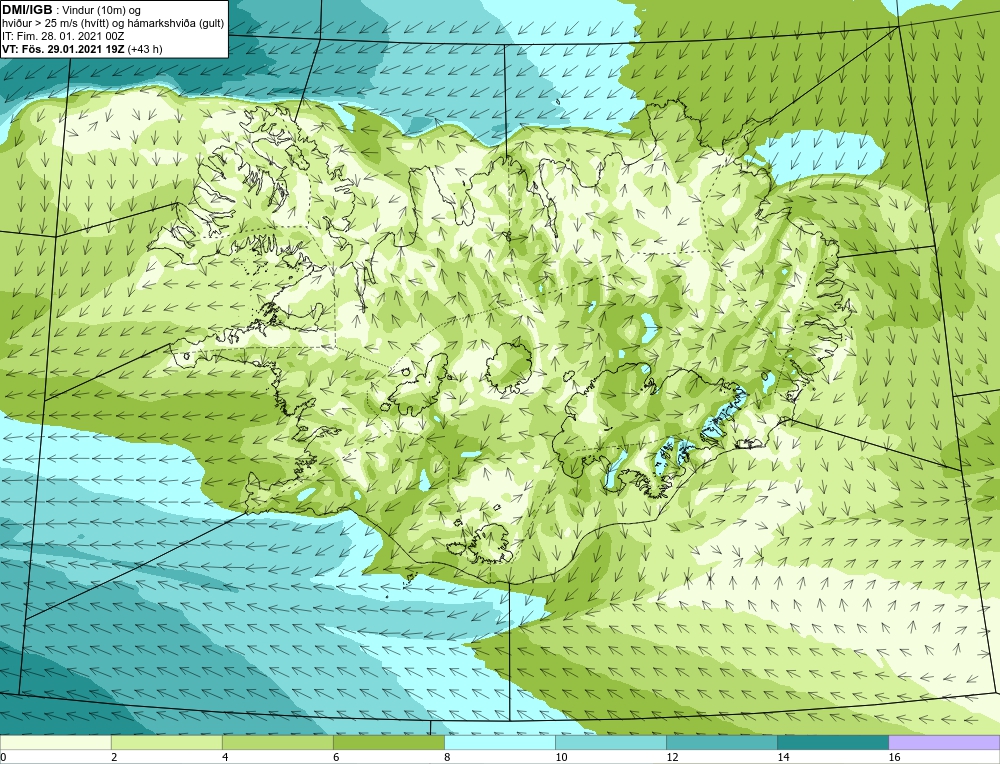
Task: Click the 4–6 m/s green legend swatch
Action: pyautogui.click(x=277, y=742)
